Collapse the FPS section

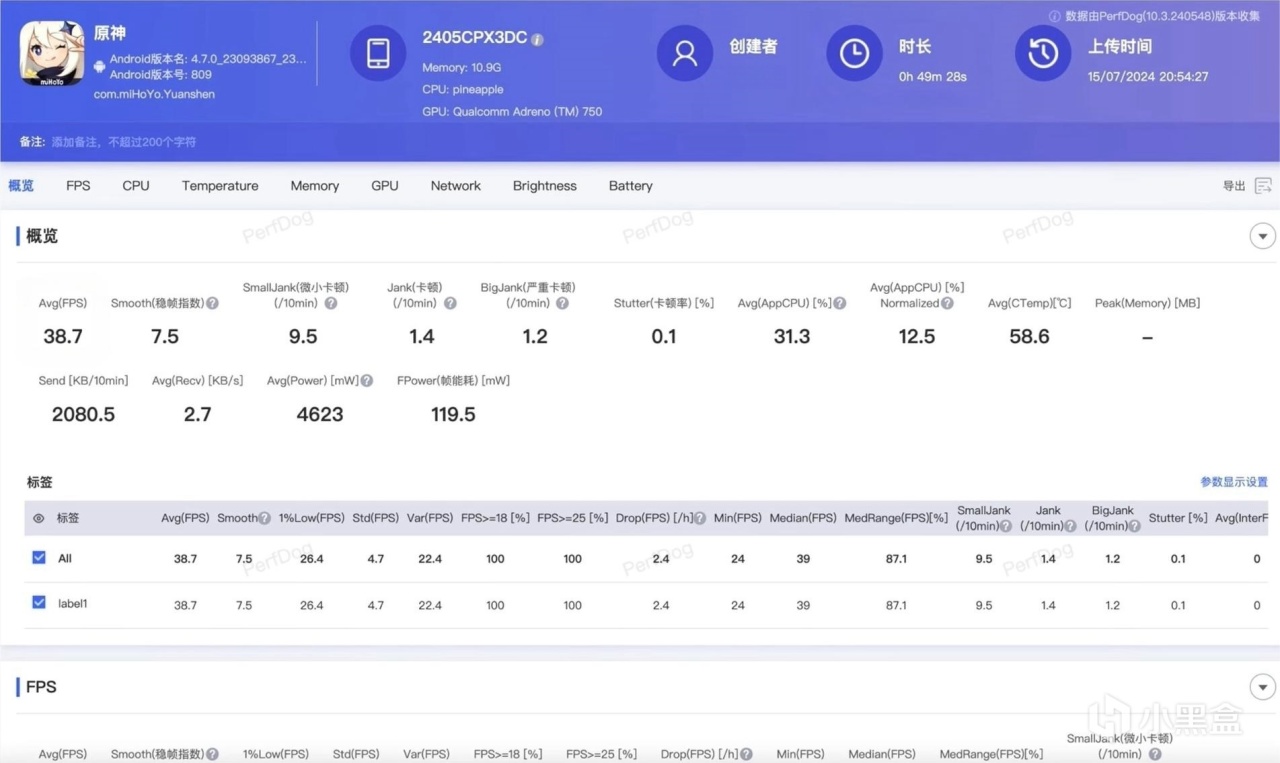tap(1262, 687)
